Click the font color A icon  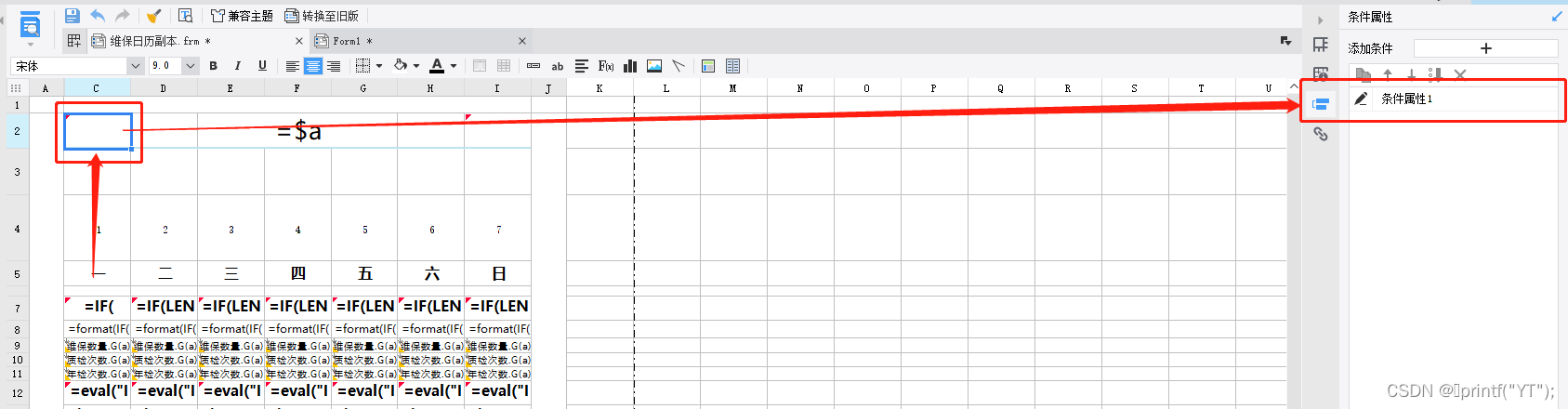point(437,66)
